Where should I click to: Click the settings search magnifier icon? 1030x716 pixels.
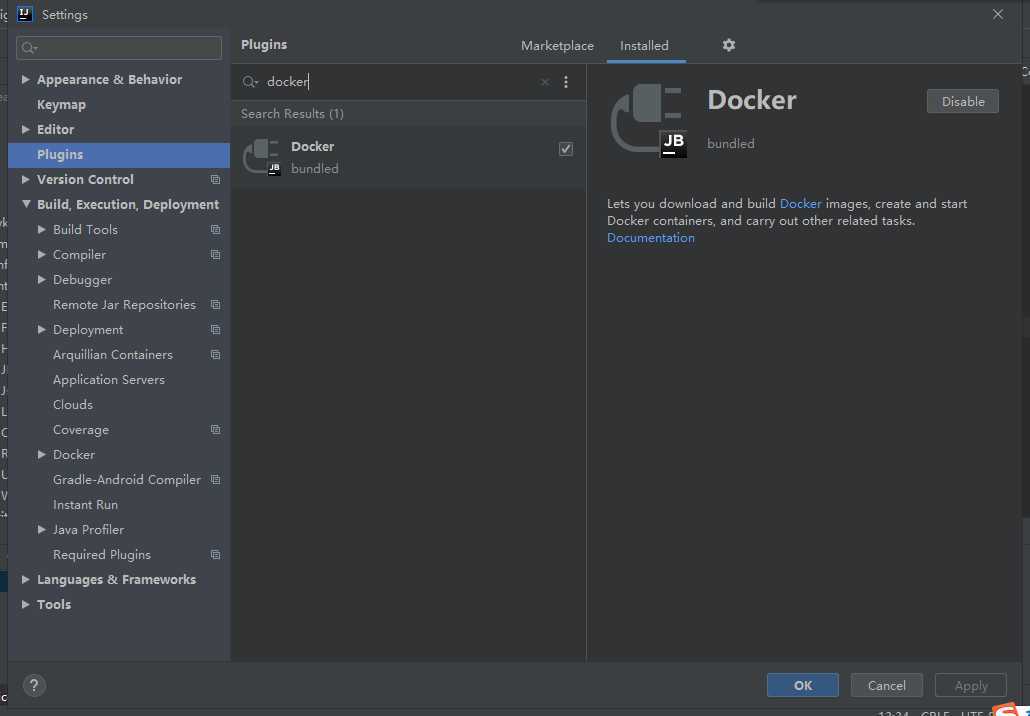(30, 48)
